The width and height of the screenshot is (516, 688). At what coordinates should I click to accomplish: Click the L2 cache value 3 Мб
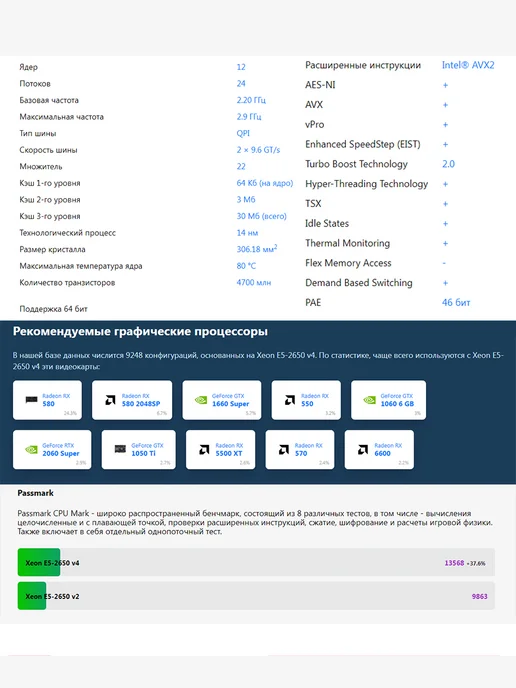click(x=246, y=200)
